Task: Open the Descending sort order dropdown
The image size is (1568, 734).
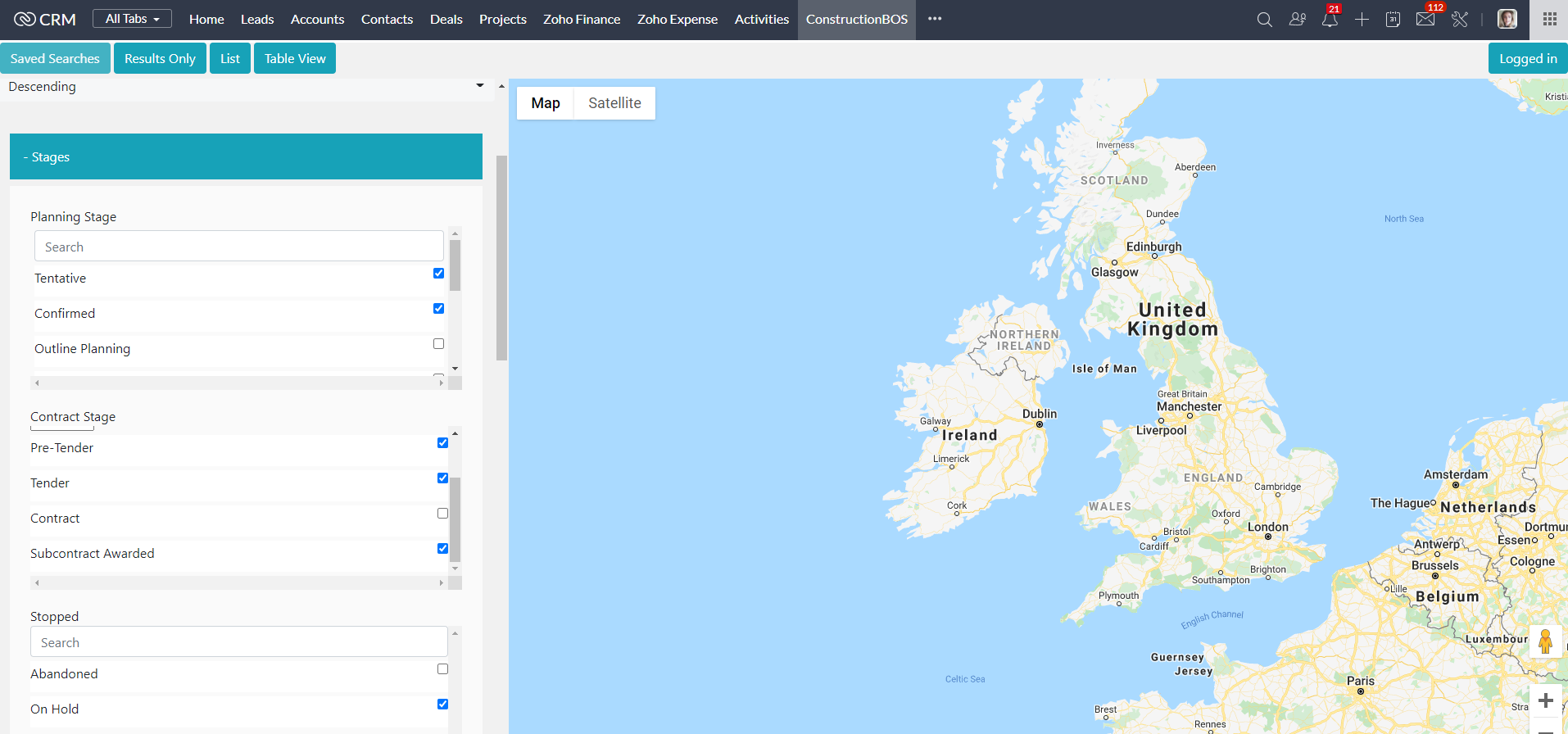Action: pos(246,87)
